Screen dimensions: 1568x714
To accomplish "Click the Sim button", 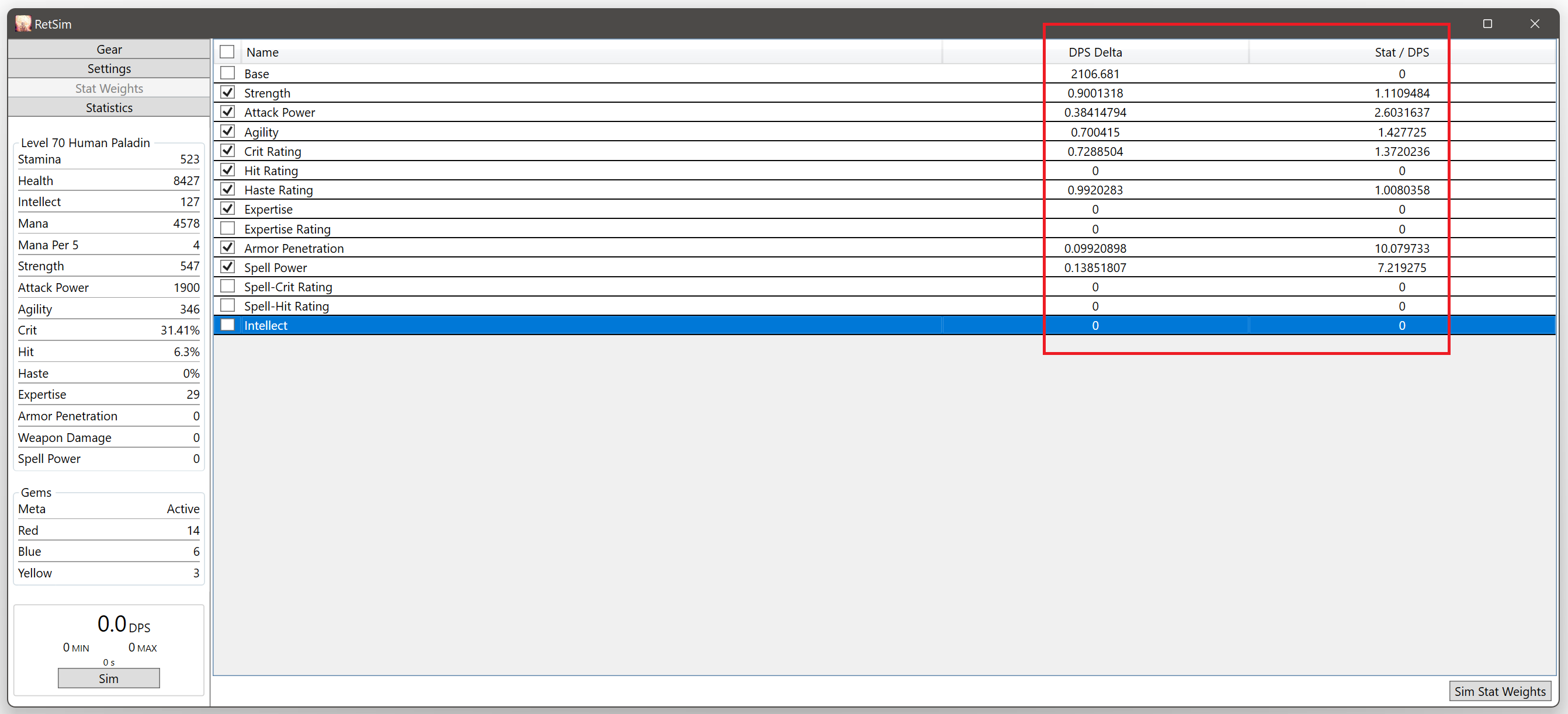I will pos(109,678).
